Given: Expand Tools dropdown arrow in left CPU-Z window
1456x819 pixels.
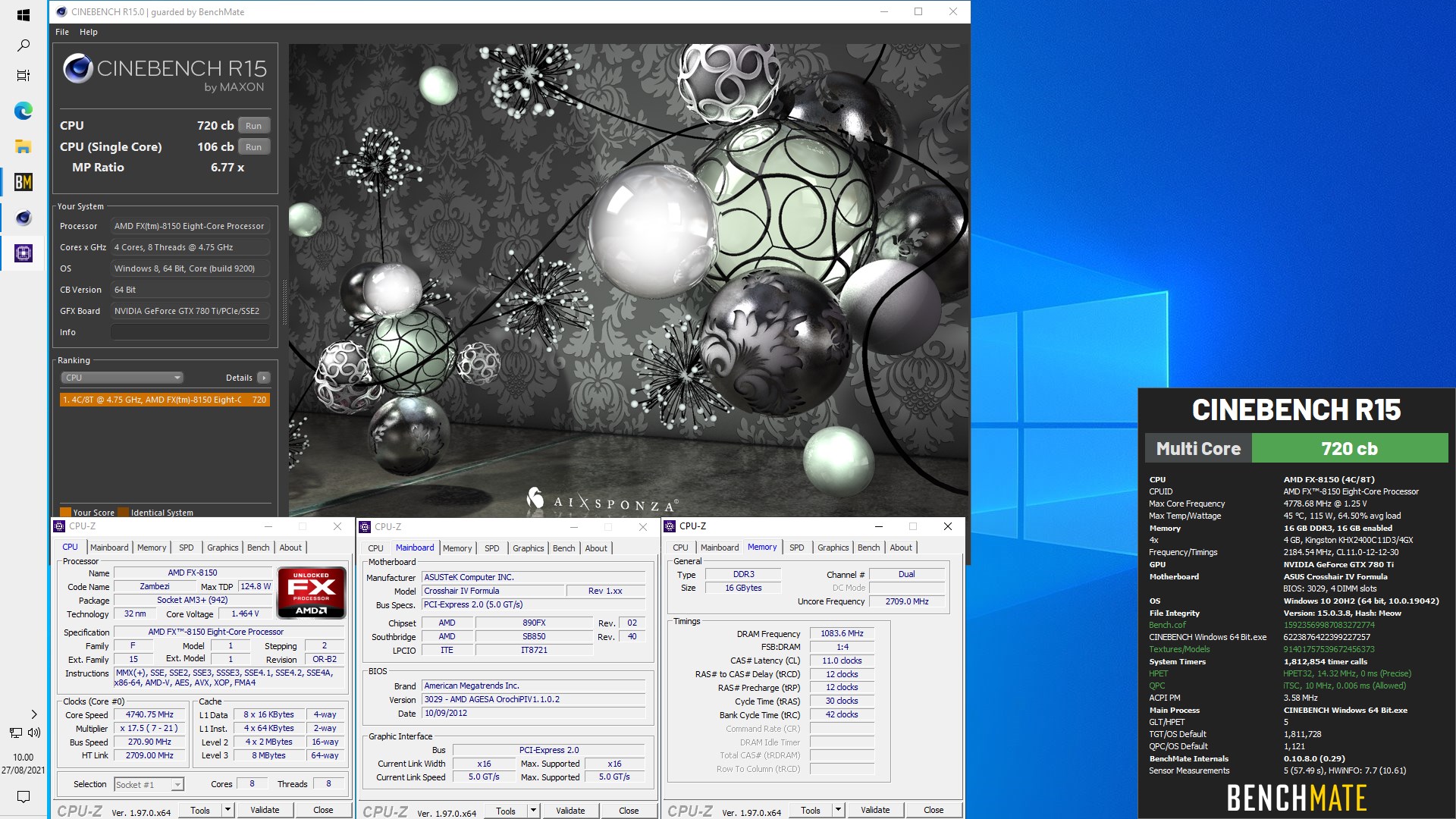Looking at the screenshot, I should (227, 810).
